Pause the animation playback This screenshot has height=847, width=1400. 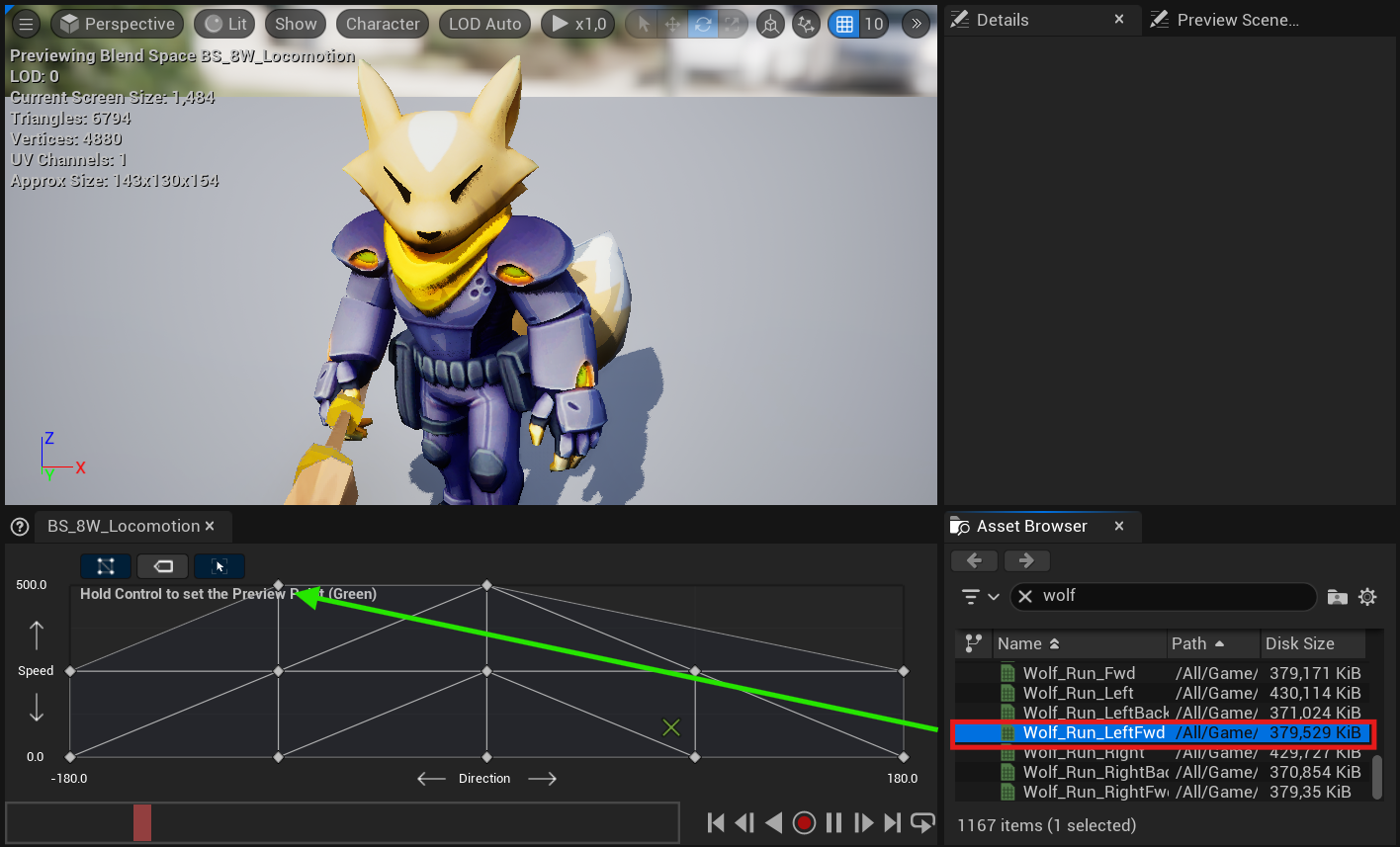tap(834, 822)
